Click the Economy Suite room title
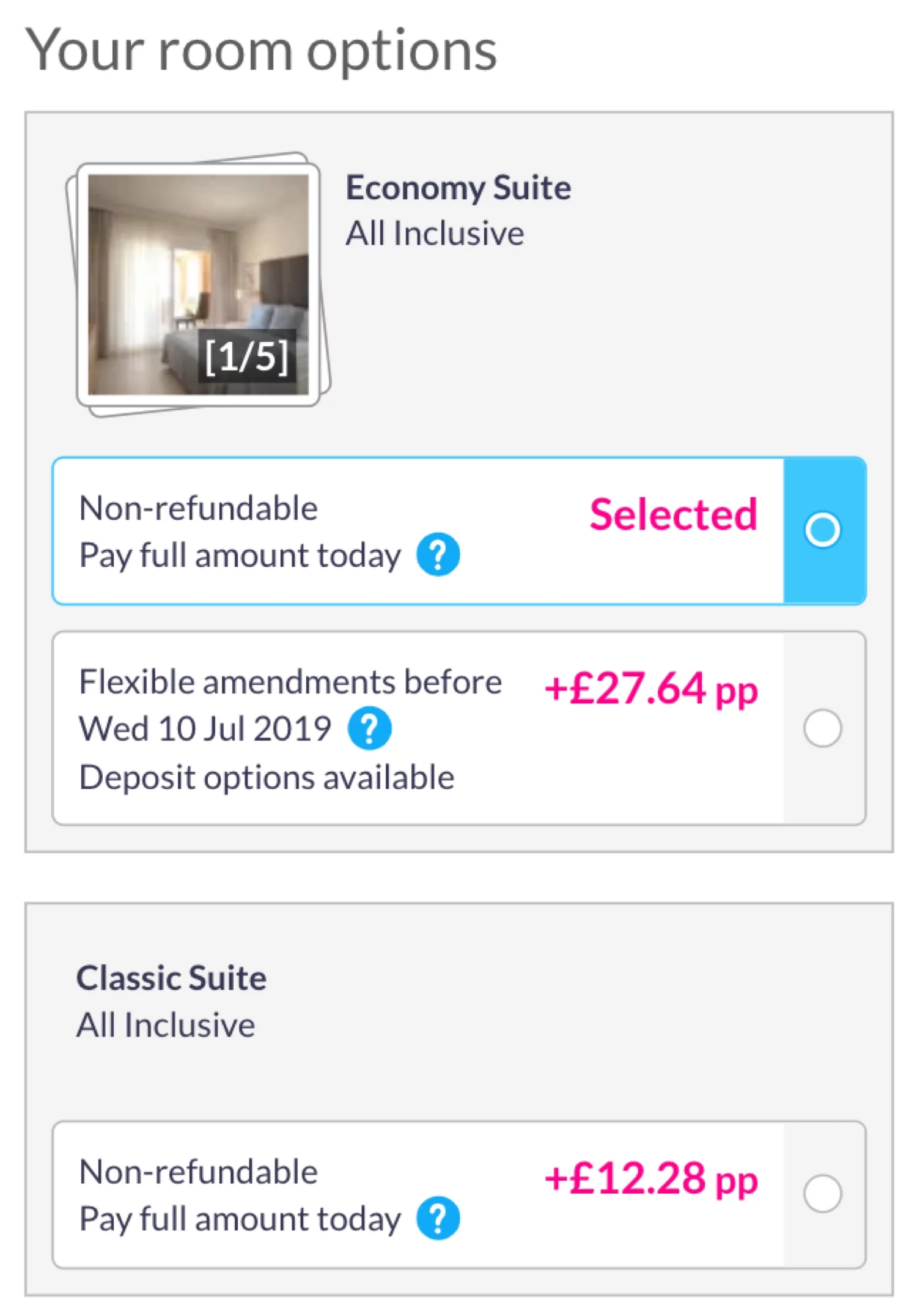Image resolution: width=917 pixels, height=1316 pixels. pyautogui.click(x=458, y=187)
